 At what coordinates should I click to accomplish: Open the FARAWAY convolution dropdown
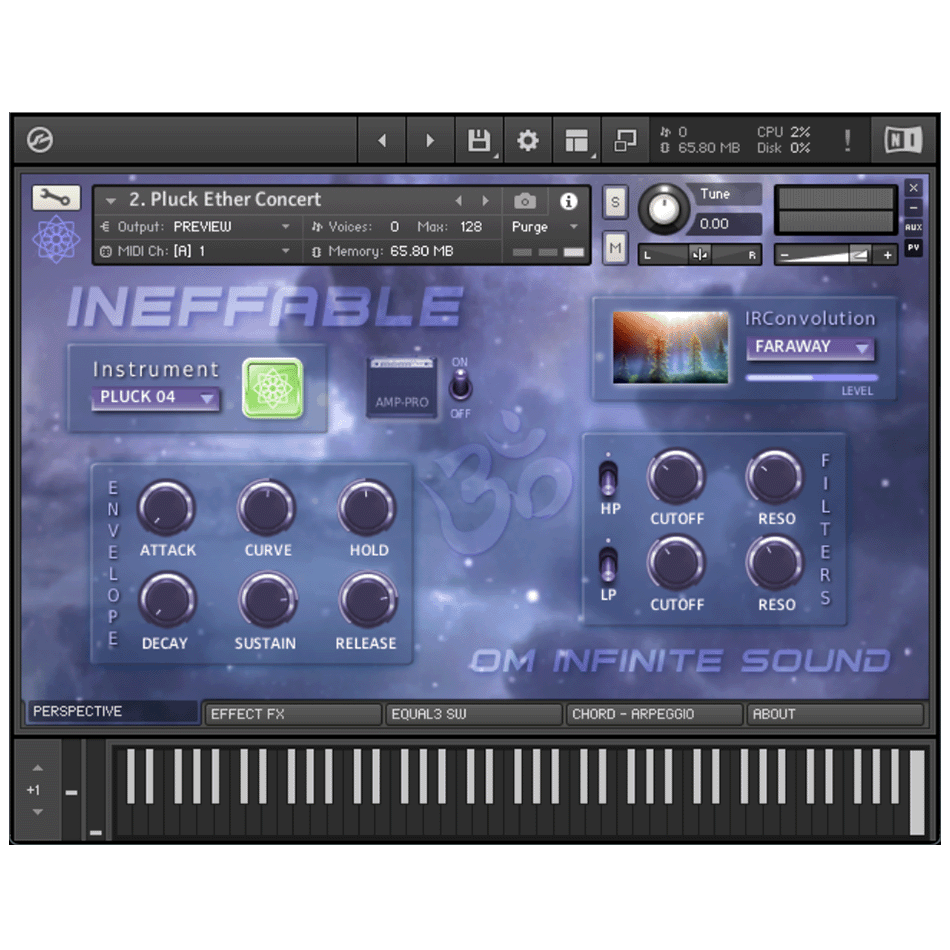point(810,347)
